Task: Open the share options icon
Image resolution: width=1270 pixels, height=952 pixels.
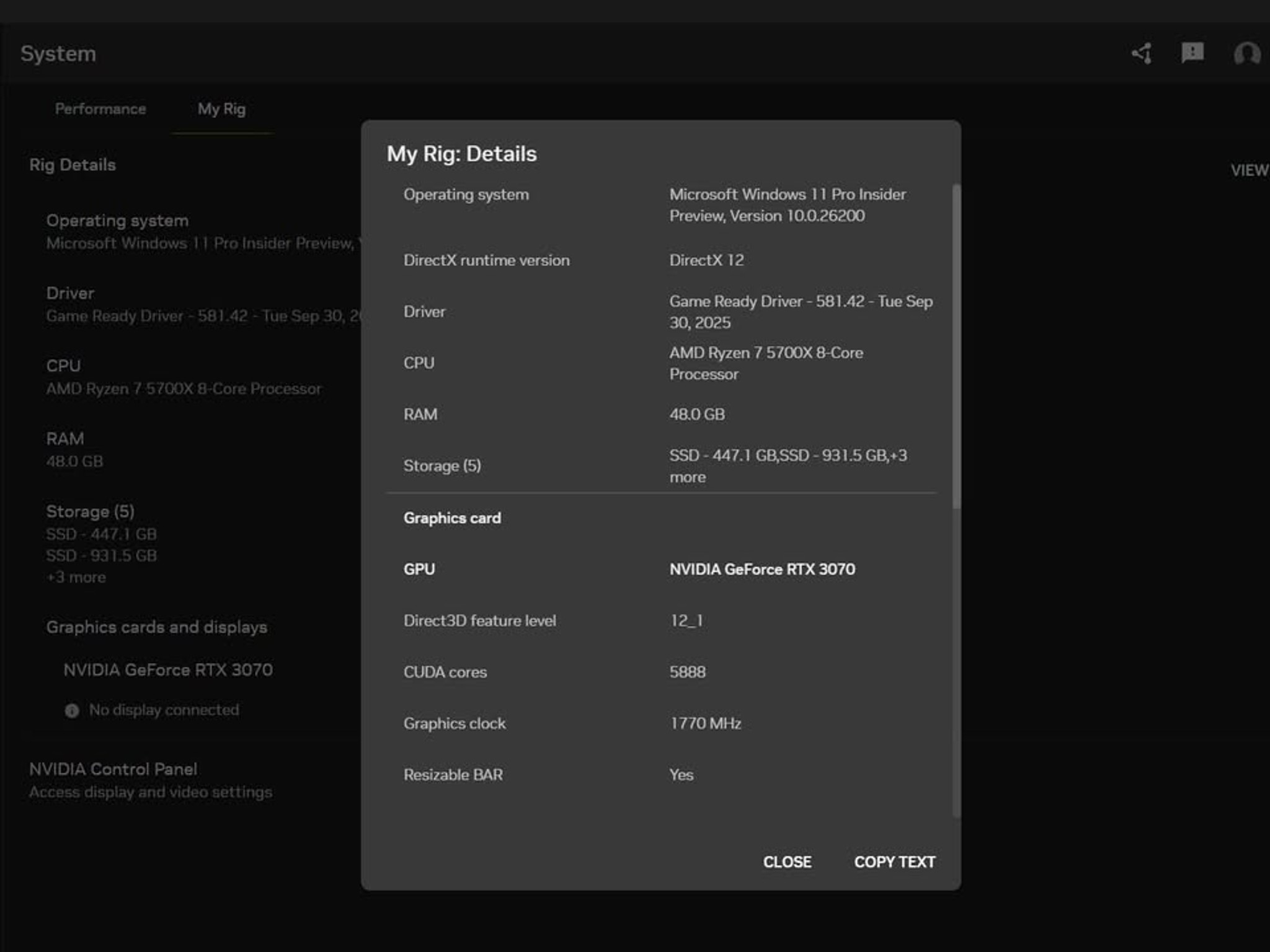Action: click(1142, 53)
